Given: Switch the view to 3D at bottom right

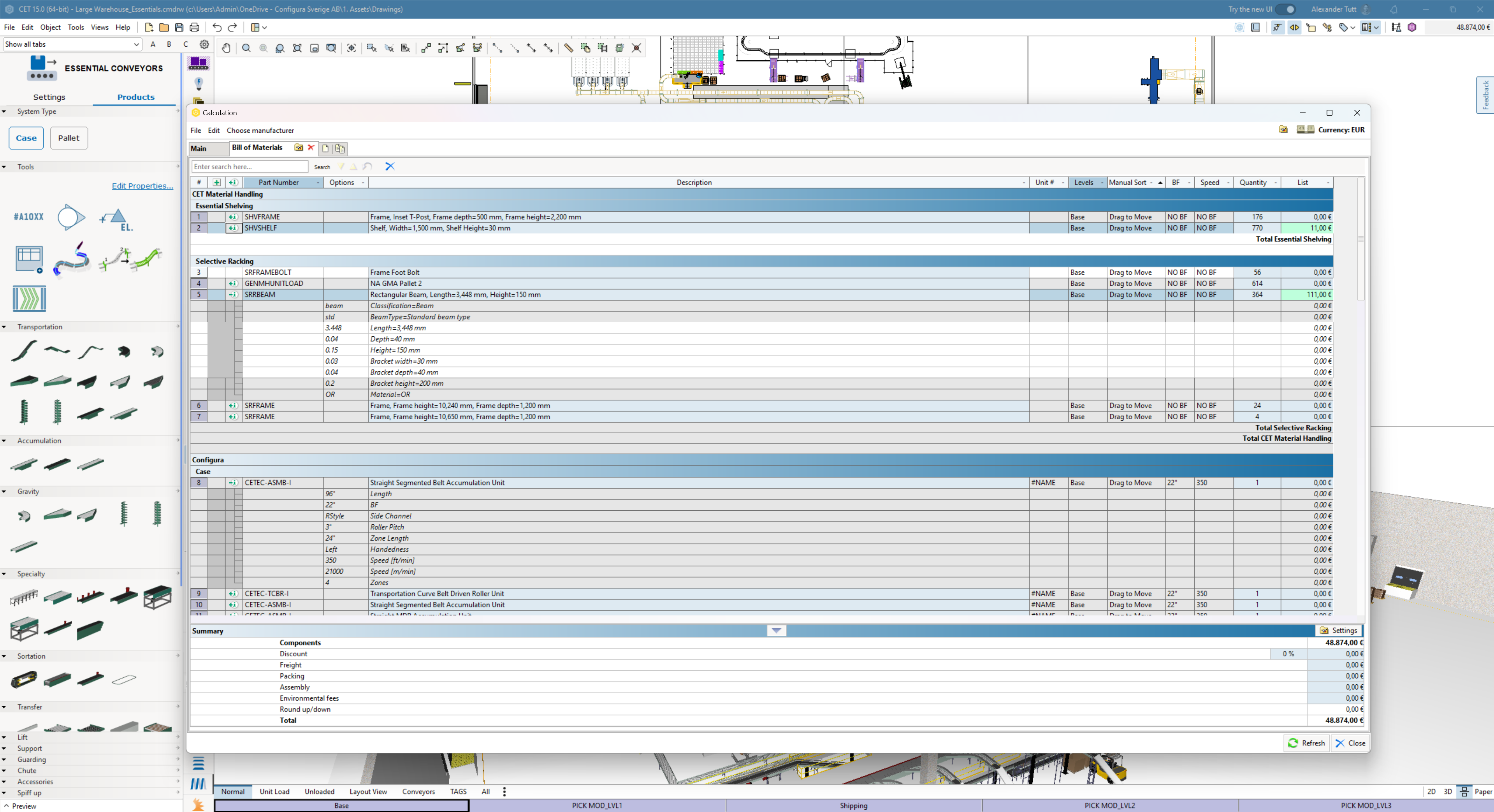Looking at the screenshot, I should coord(1448,791).
